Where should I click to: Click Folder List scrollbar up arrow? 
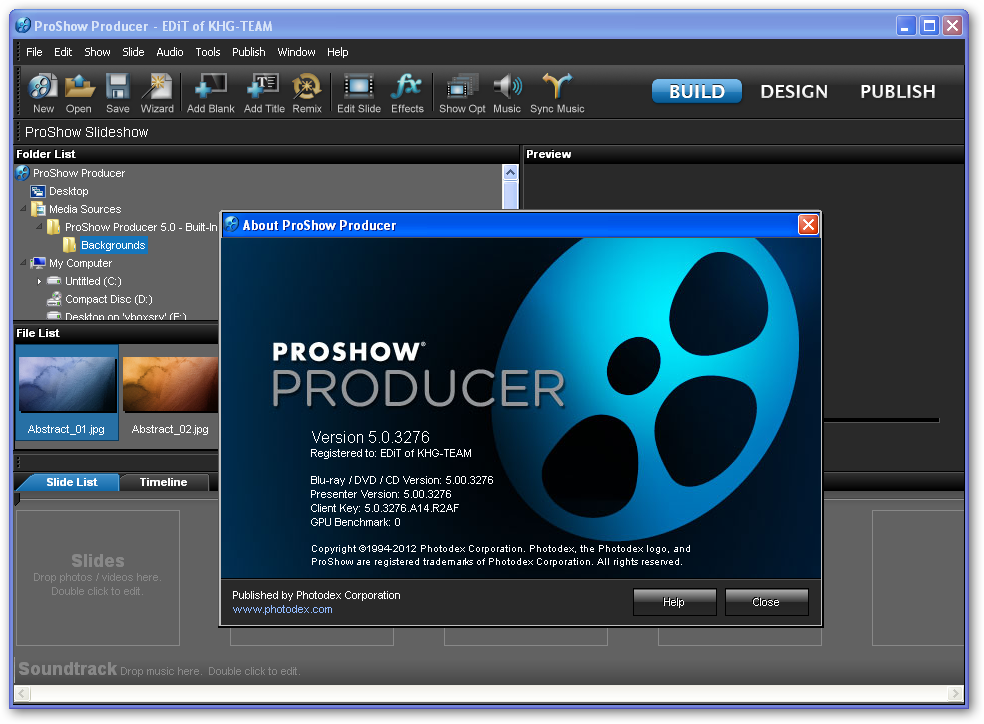(x=510, y=172)
